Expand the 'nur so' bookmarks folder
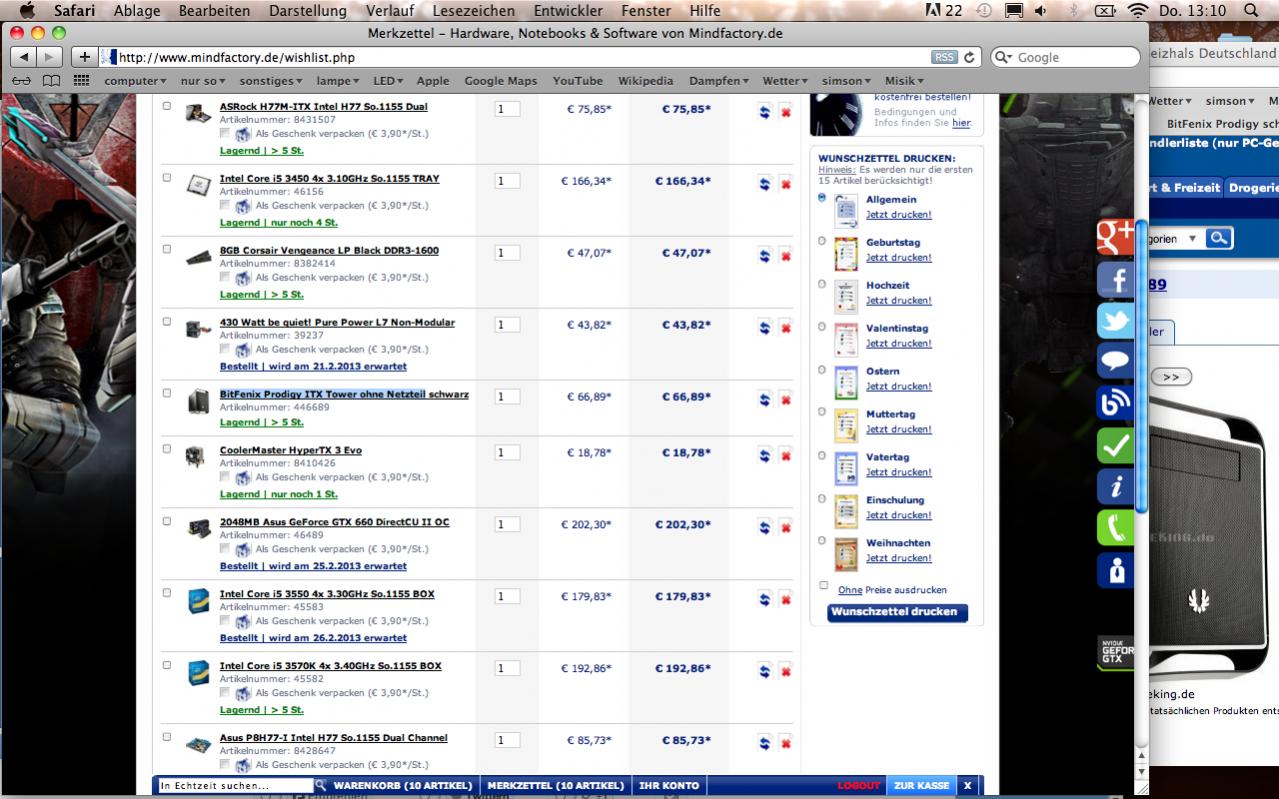Viewport: 1279px width, 799px height. (x=203, y=81)
